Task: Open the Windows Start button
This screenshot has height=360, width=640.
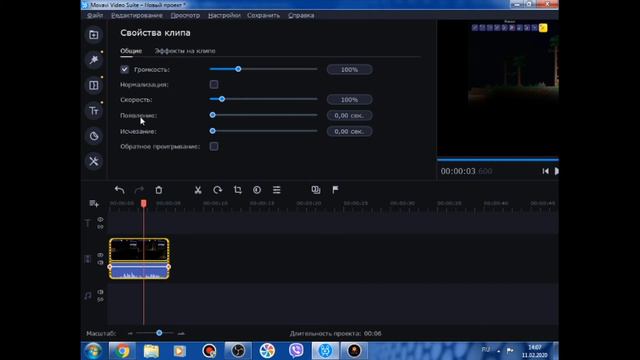Action: coord(93,351)
